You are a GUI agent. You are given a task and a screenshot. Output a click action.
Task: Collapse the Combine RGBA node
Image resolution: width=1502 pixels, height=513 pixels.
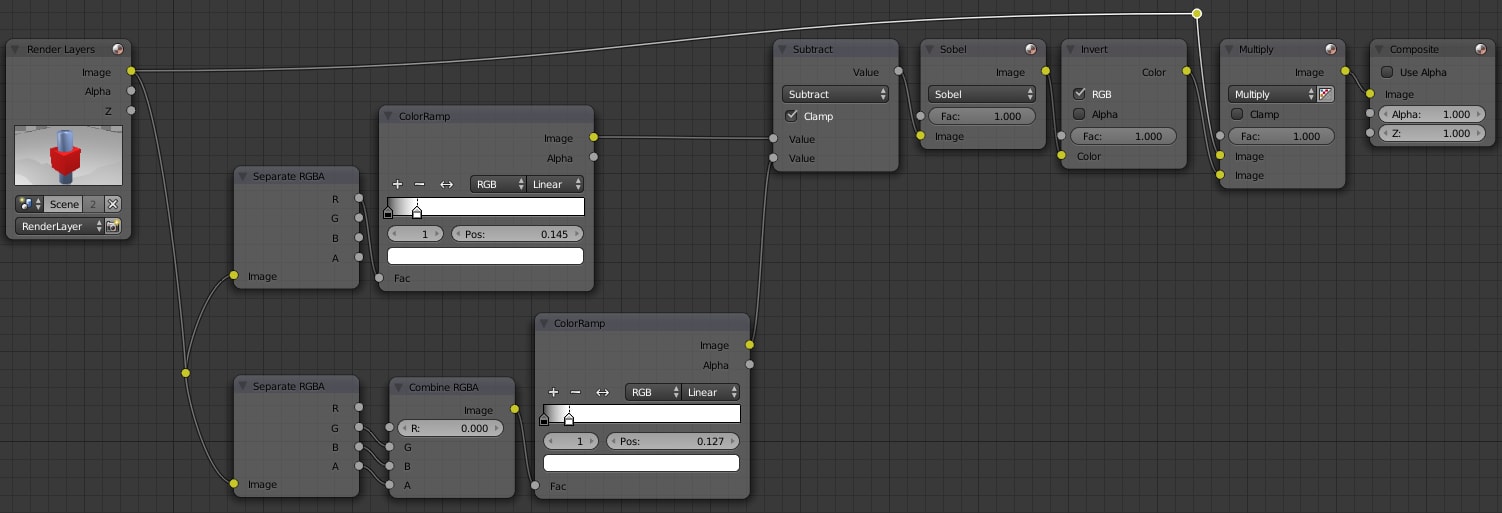(x=400, y=387)
